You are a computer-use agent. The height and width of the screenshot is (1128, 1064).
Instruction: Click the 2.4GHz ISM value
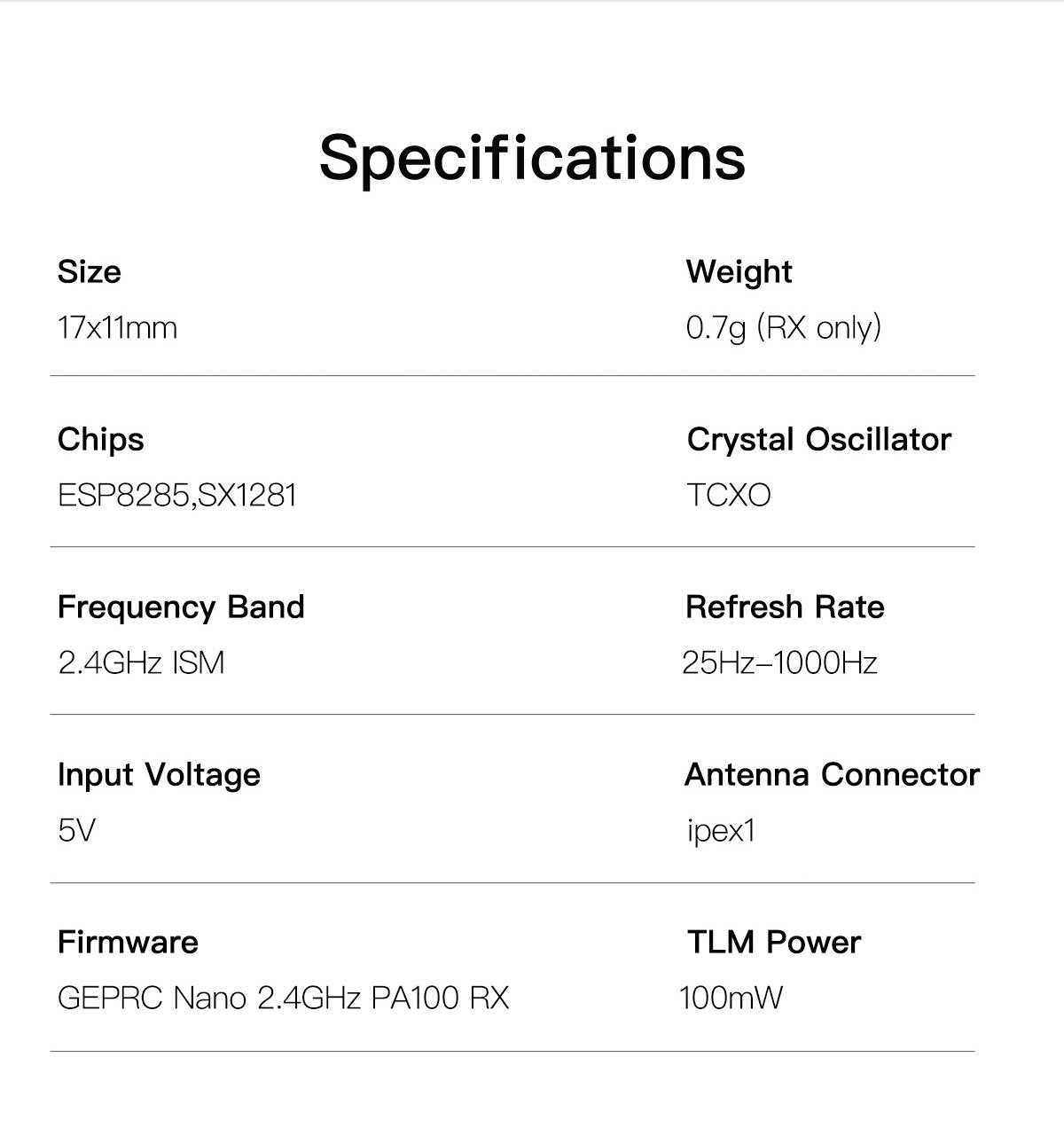click(x=141, y=662)
